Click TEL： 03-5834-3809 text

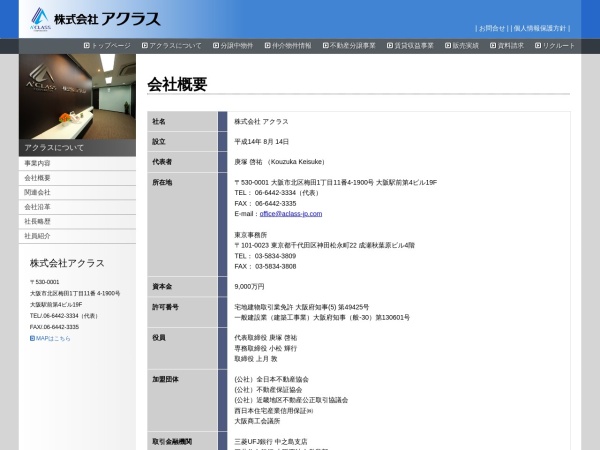(x=265, y=256)
